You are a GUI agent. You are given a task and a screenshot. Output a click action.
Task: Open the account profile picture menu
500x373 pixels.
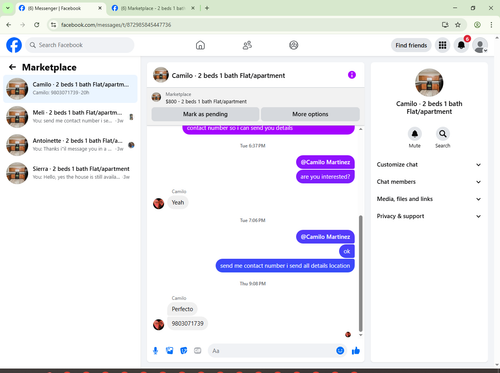(480, 45)
